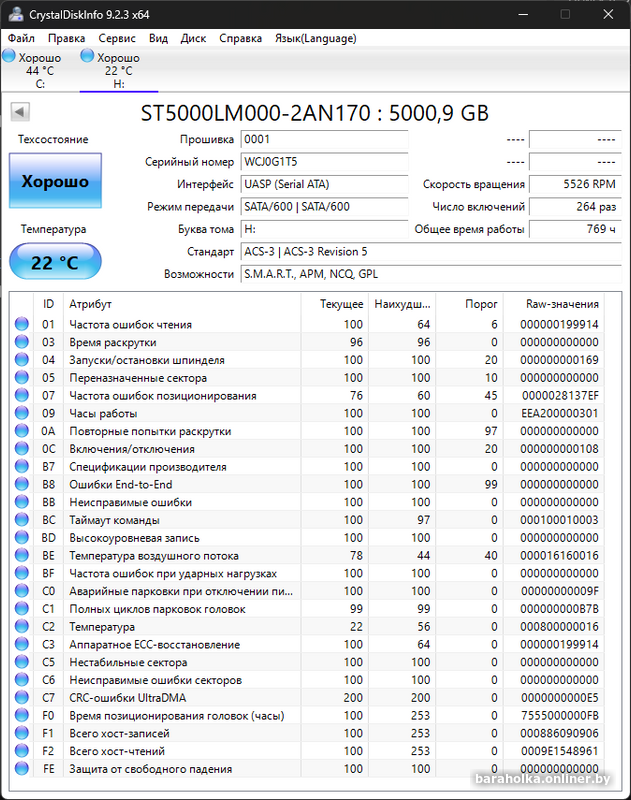The width and height of the screenshot is (631, 800).
Task: Click the status orb for CRC-ошибки UltraDMA
Action: 22,698
